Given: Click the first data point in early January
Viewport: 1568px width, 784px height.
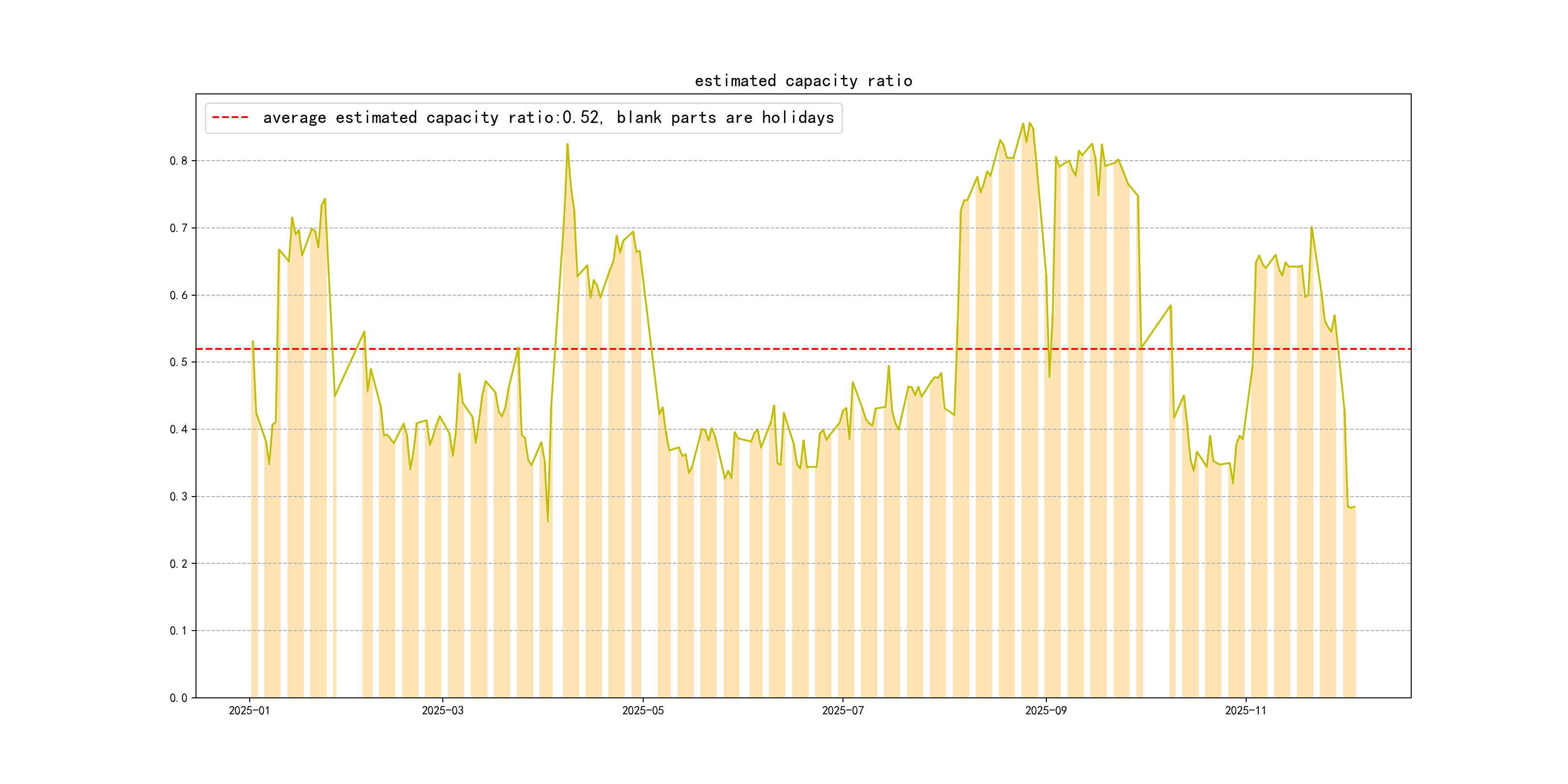Looking at the screenshot, I should (253, 342).
